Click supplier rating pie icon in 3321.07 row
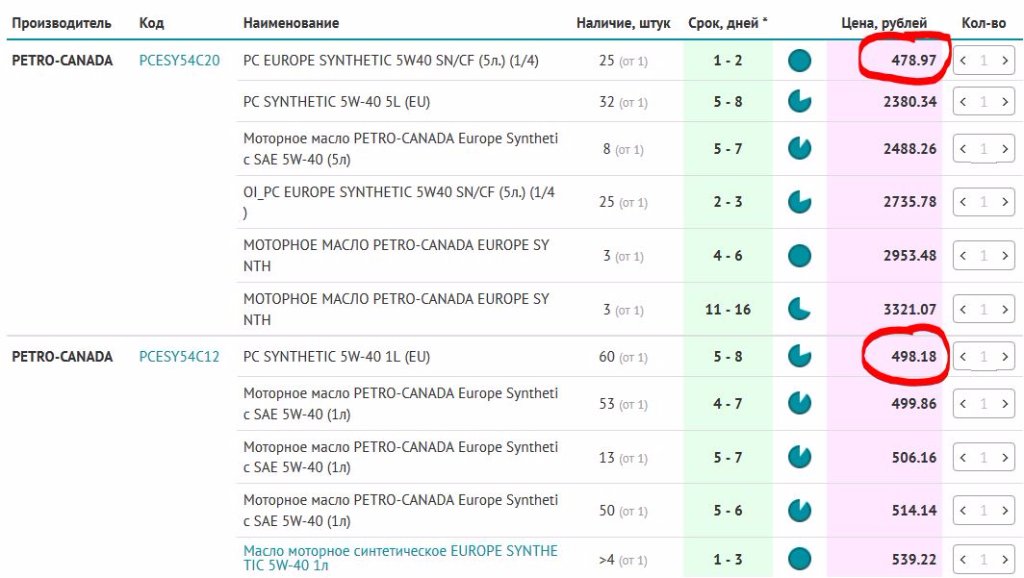Screen dimensions: 1024x578 [799, 309]
